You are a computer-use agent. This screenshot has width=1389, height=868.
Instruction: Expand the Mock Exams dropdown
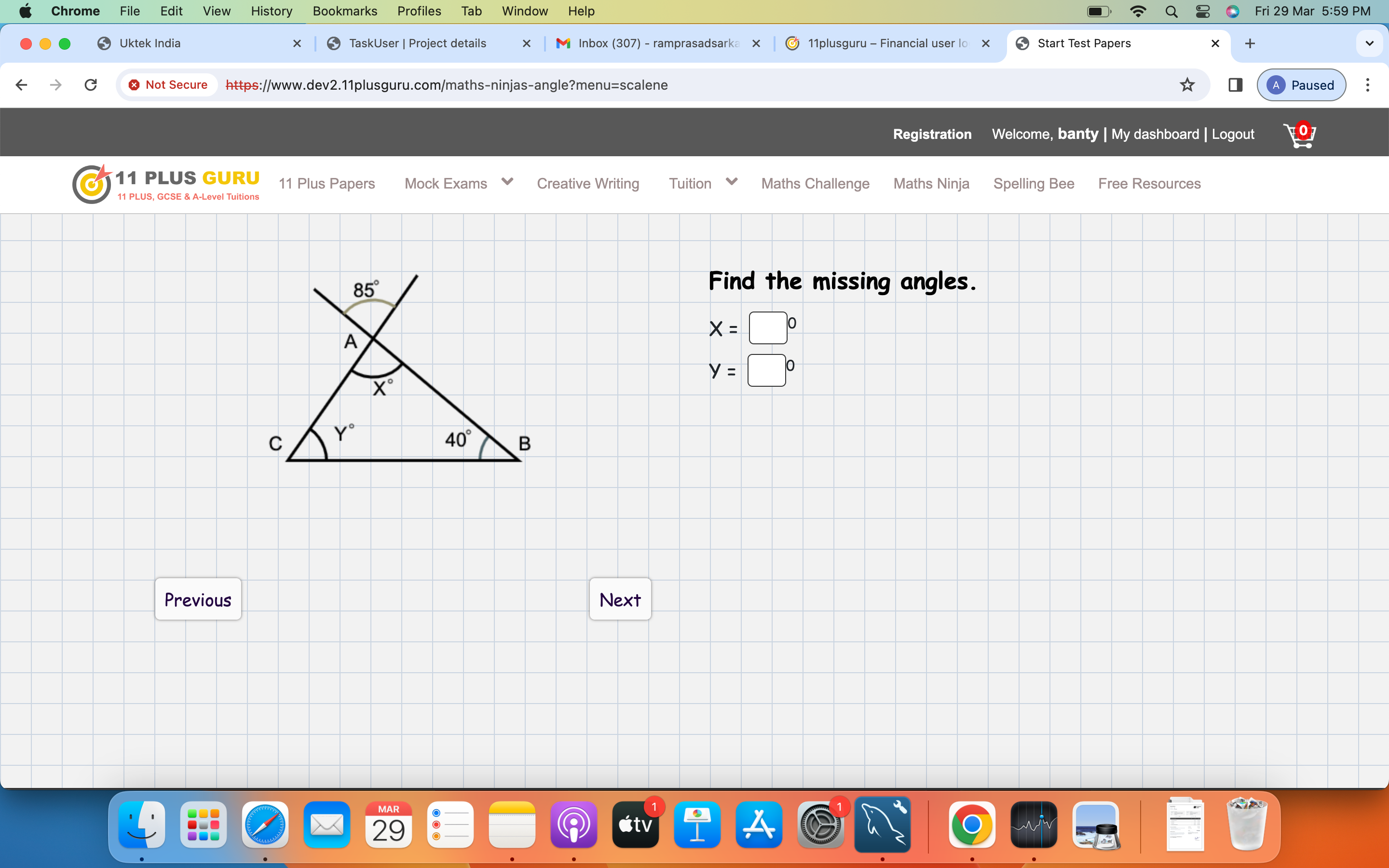507,182
